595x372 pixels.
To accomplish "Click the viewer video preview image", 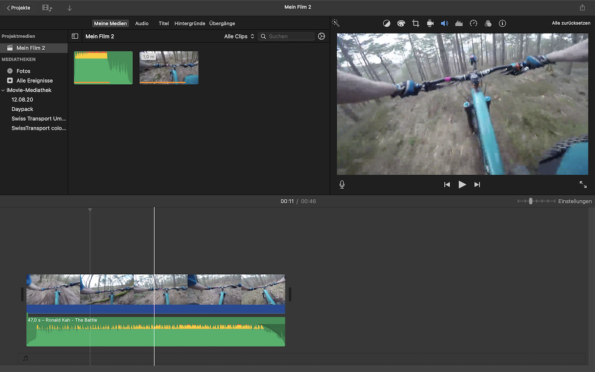I will click(463, 104).
